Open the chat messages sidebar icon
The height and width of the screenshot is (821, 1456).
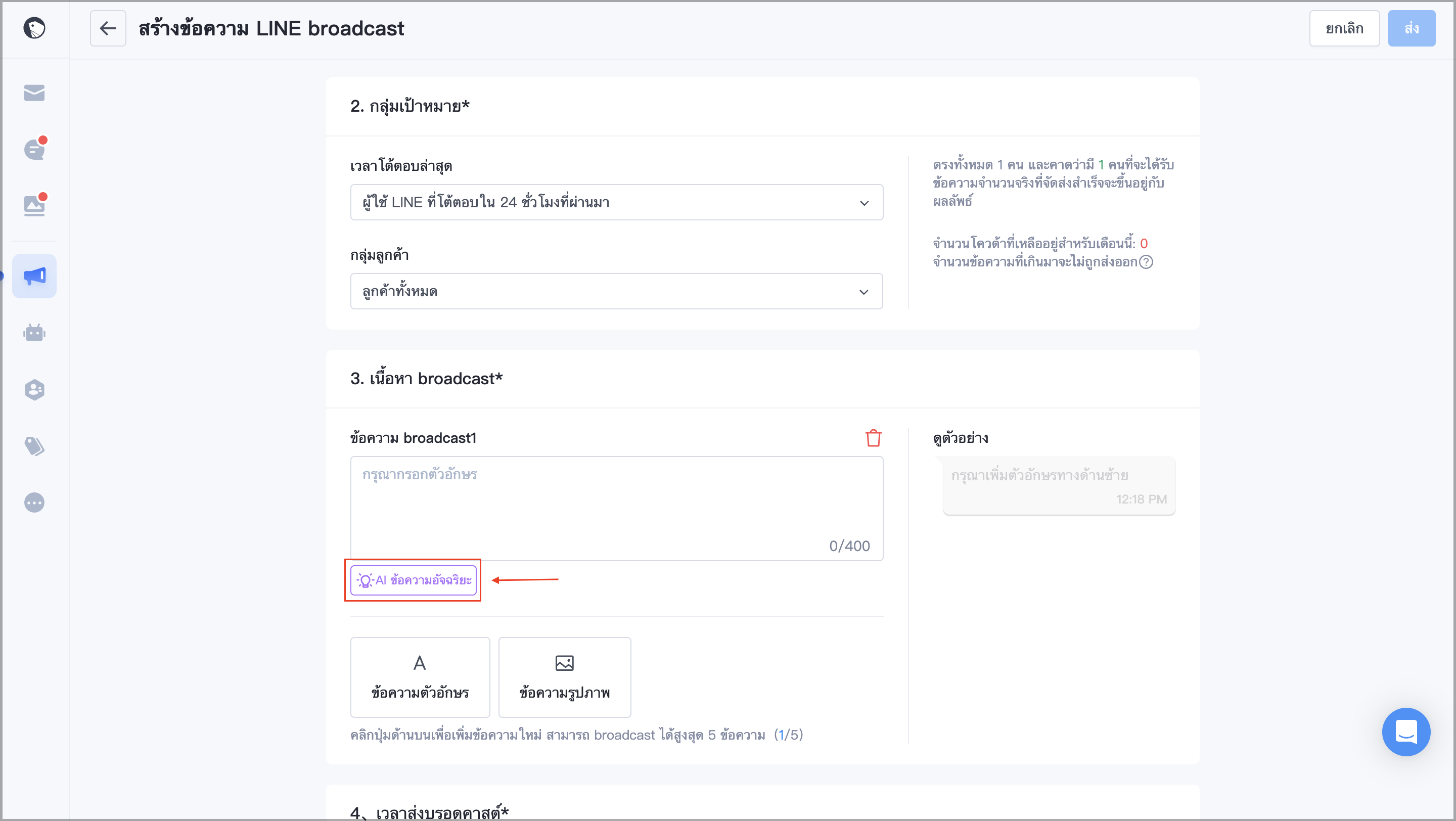pyautogui.click(x=34, y=149)
